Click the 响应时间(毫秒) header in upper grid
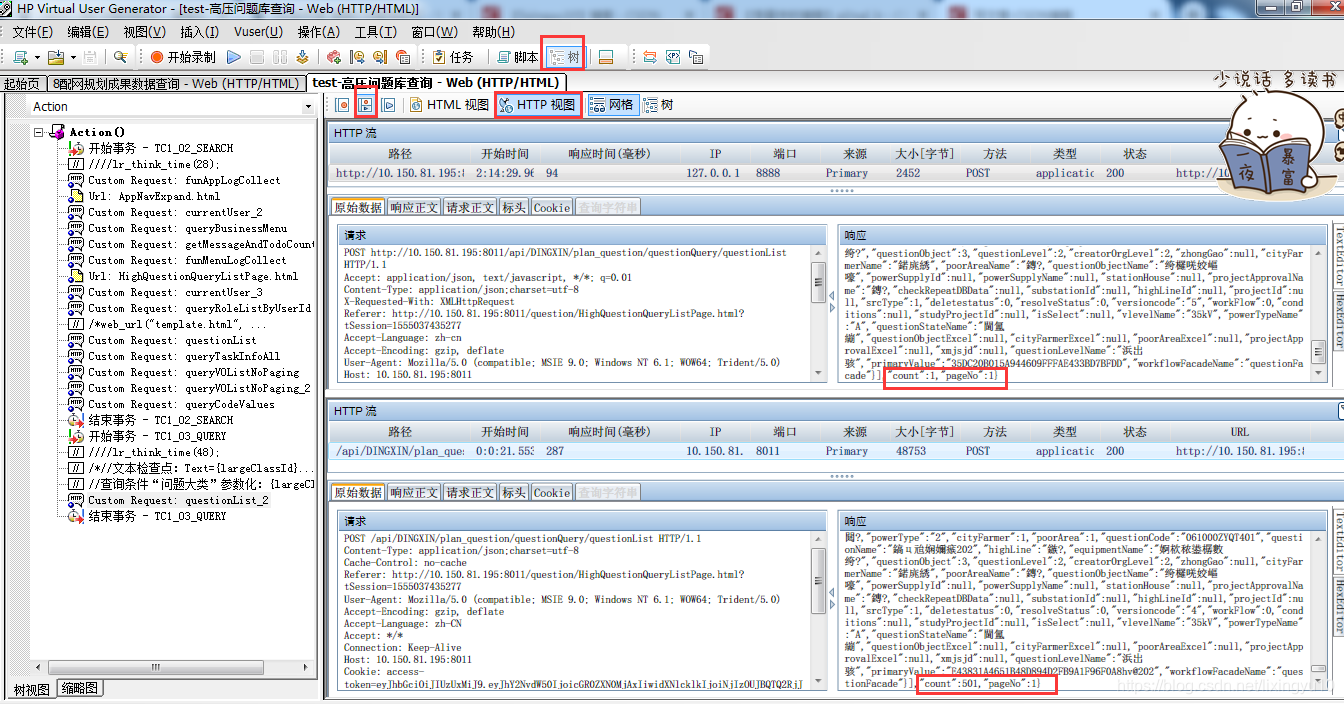Image resolution: width=1344 pixels, height=704 pixels. 609,154
